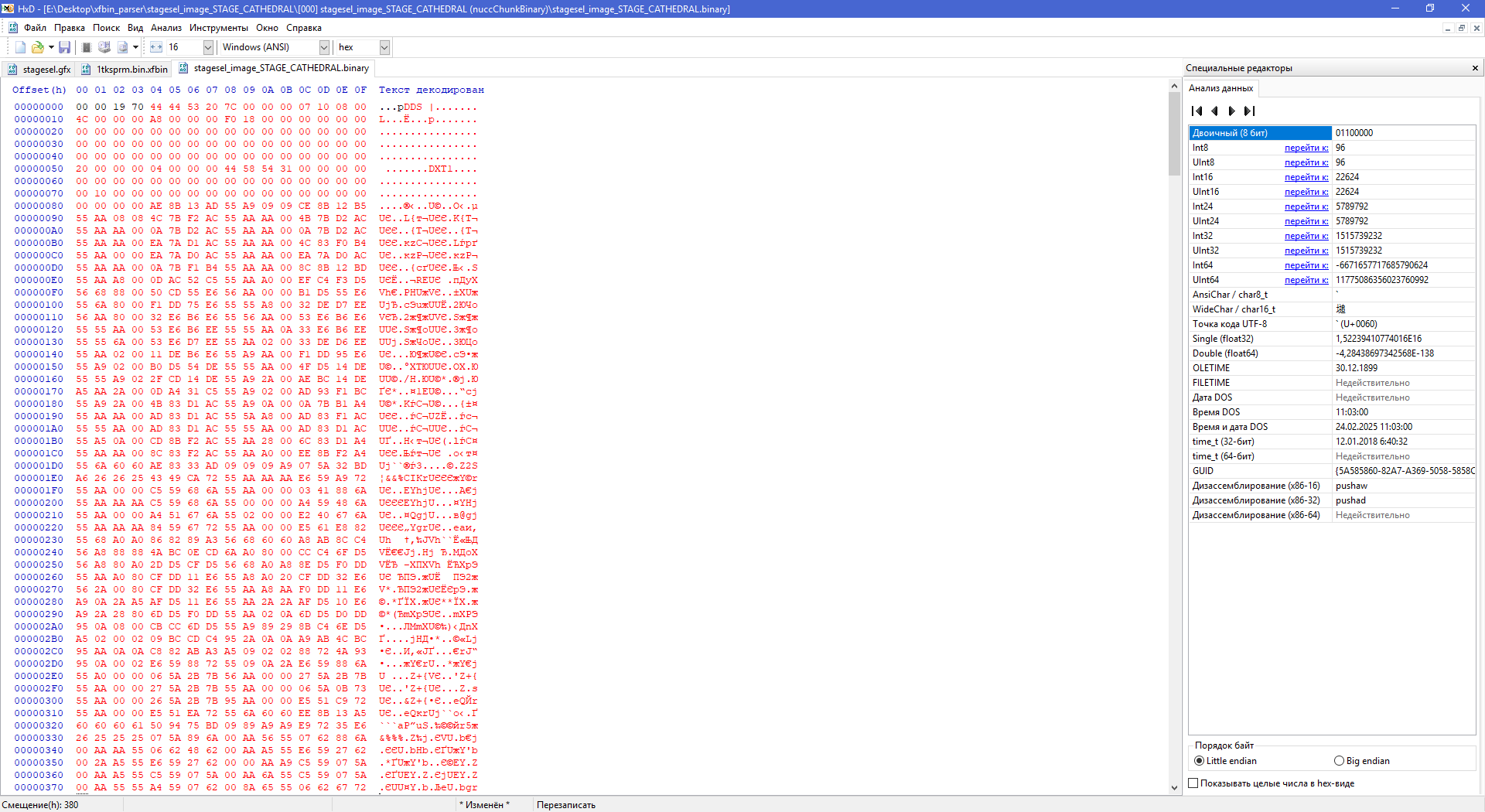Click the Single (float32) row label
The width and height of the screenshot is (1485, 812).
1223,339
